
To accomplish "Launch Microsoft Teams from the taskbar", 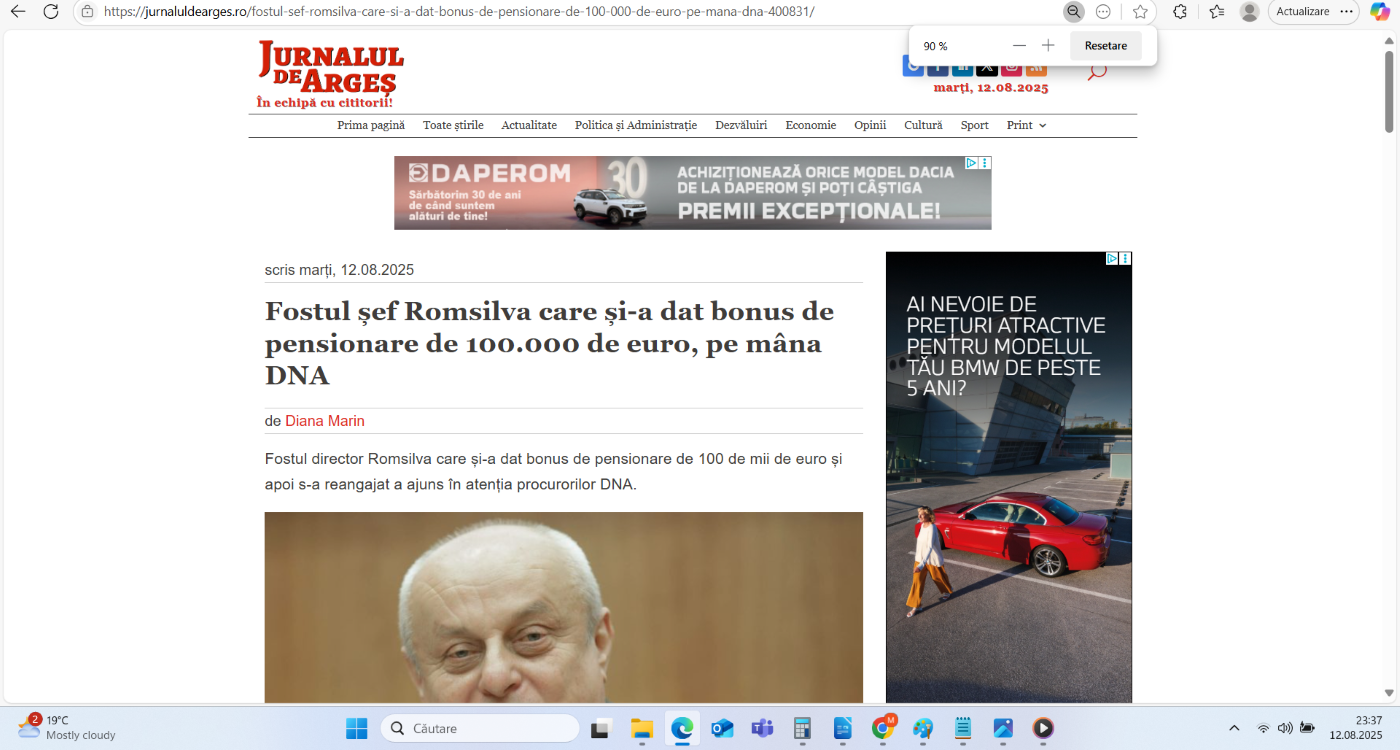I will click(762, 728).
